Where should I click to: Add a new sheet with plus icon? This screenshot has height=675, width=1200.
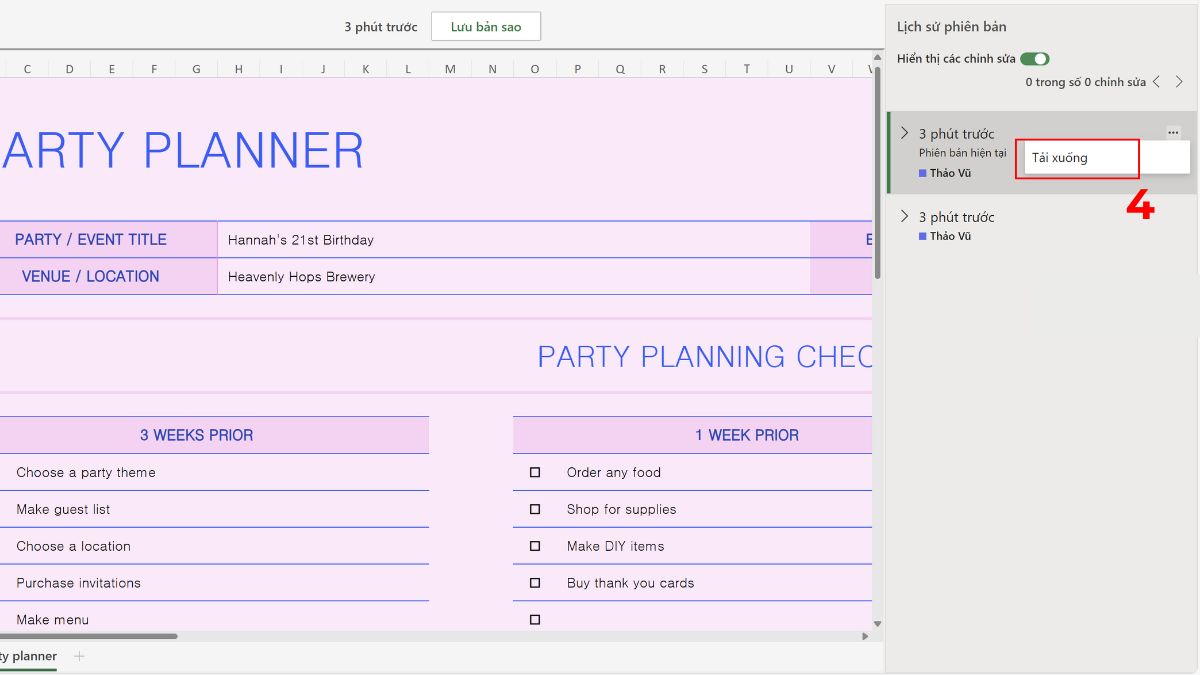tap(80, 656)
